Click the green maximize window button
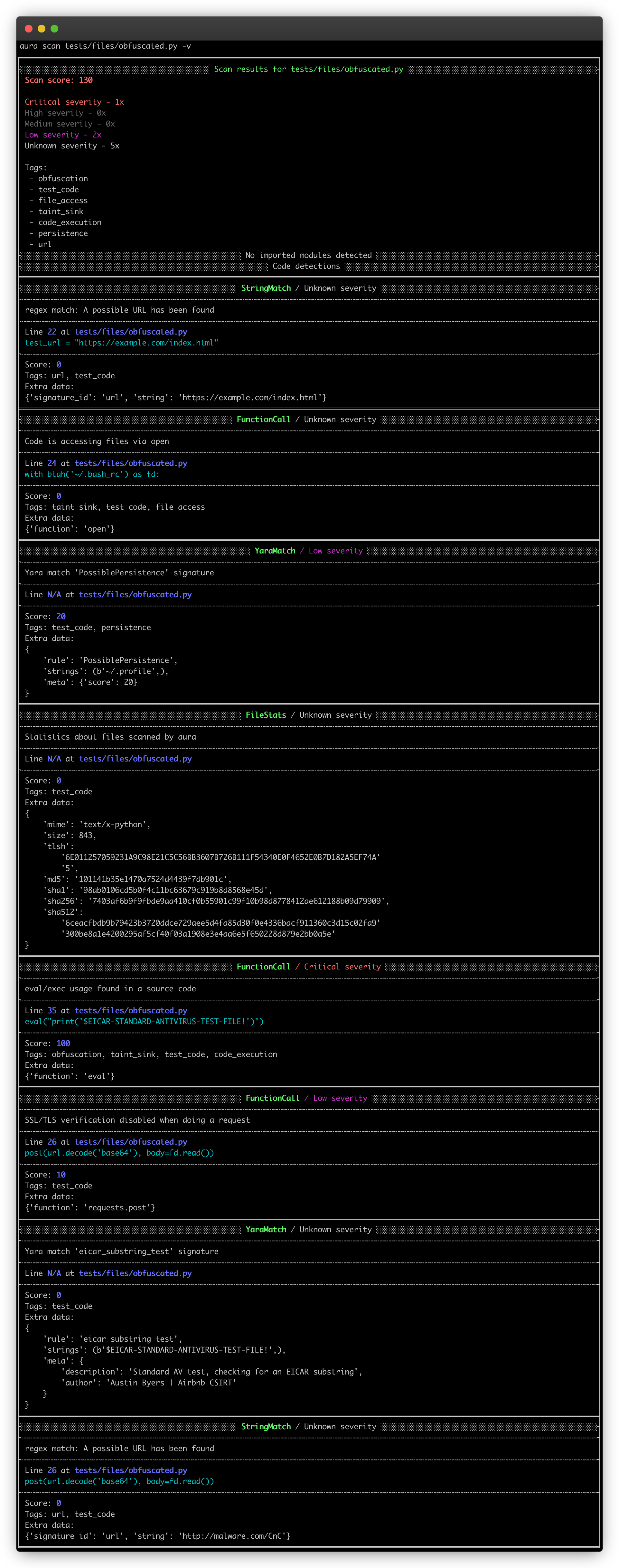Image resolution: width=619 pixels, height=1568 pixels. (x=54, y=29)
